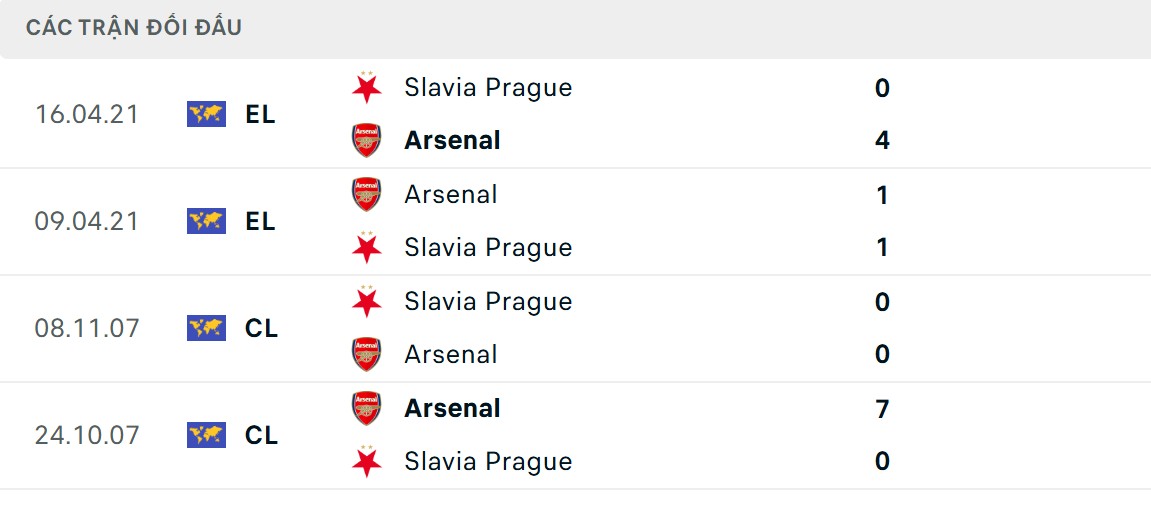The width and height of the screenshot is (1151, 517).
Task: Click the 08.11.07 match date
Action: (87, 328)
